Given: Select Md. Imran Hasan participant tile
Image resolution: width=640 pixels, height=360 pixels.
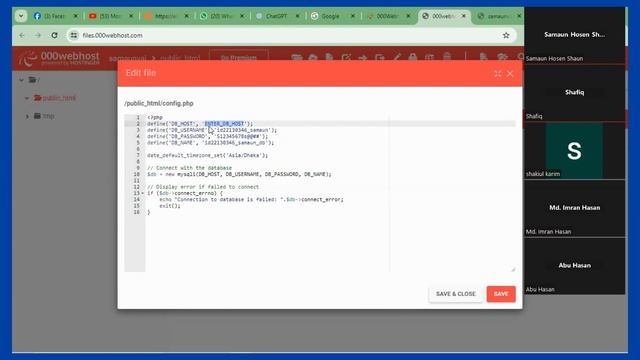Looking at the screenshot, I should point(574,209).
